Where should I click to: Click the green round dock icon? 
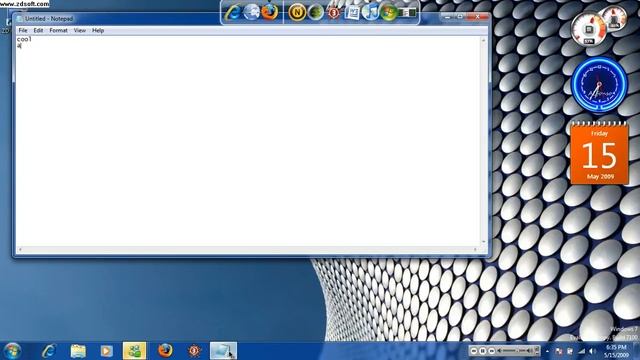[x=316, y=12]
